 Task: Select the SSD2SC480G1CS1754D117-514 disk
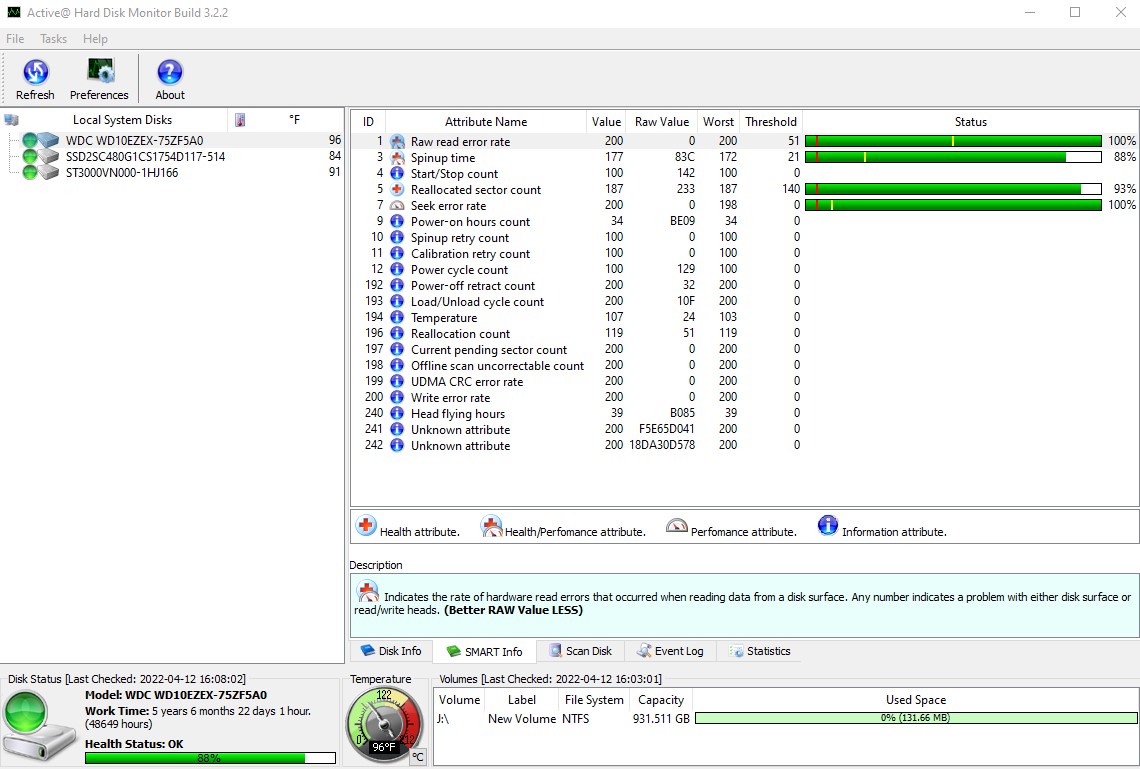tap(145, 157)
